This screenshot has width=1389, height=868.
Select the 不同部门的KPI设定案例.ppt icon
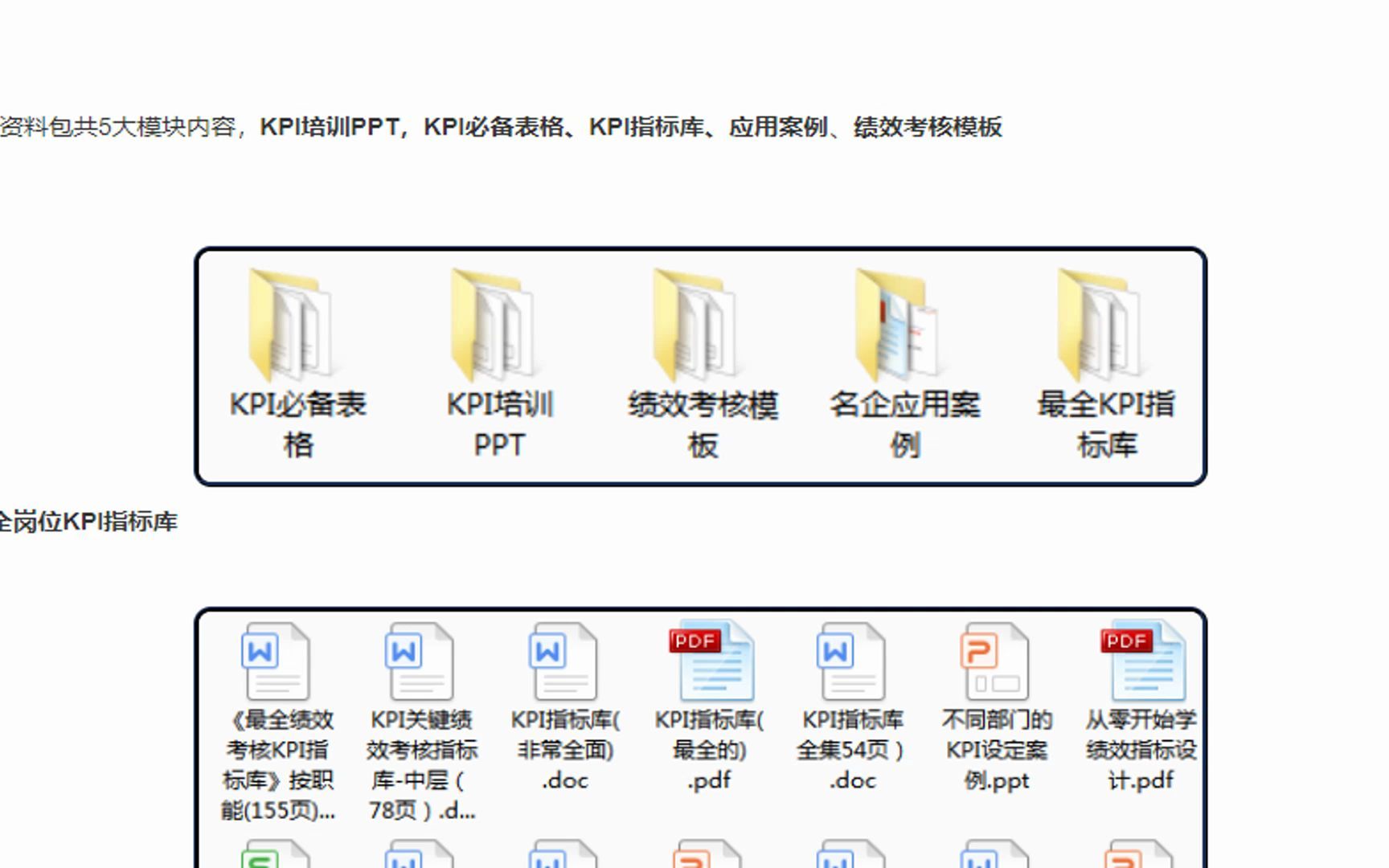point(995,661)
